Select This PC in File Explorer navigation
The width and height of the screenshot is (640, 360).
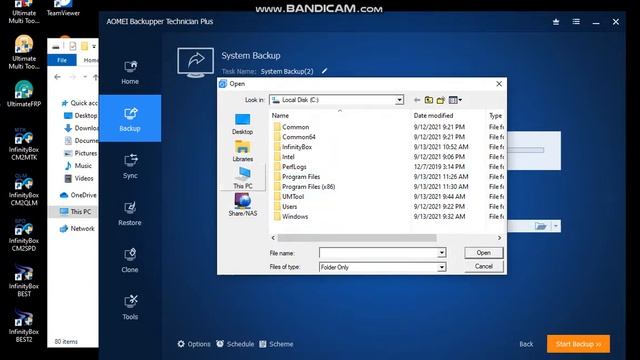[x=75, y=211]
